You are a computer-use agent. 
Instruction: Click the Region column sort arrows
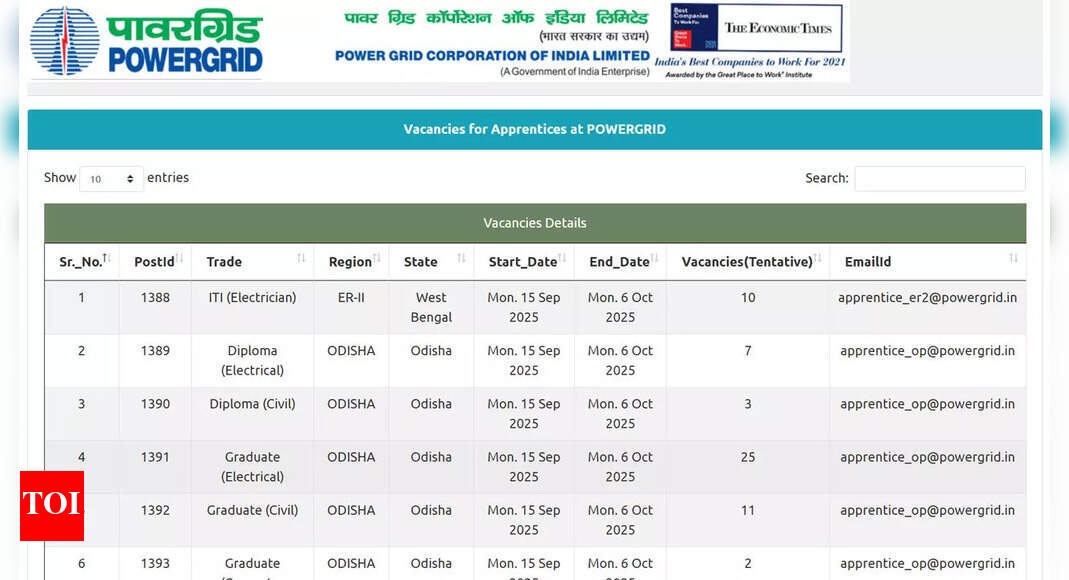(376, 258)
